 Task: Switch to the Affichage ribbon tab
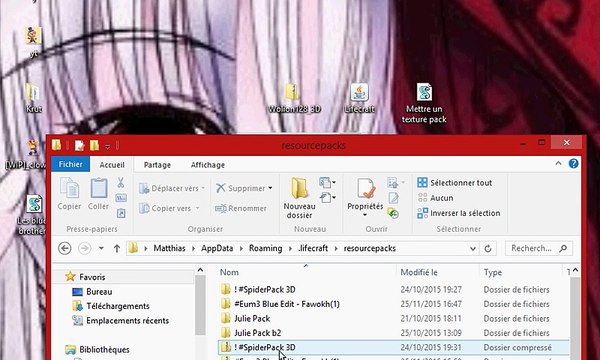[207, 165]
